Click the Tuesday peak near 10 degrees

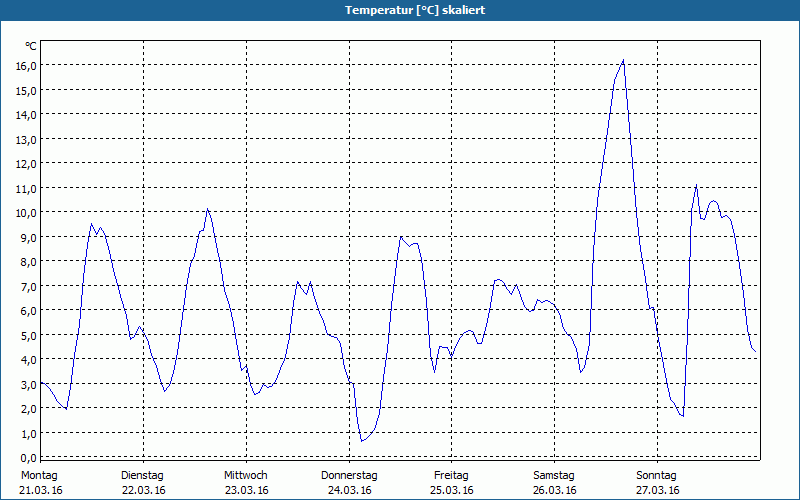tap(207, 209)
